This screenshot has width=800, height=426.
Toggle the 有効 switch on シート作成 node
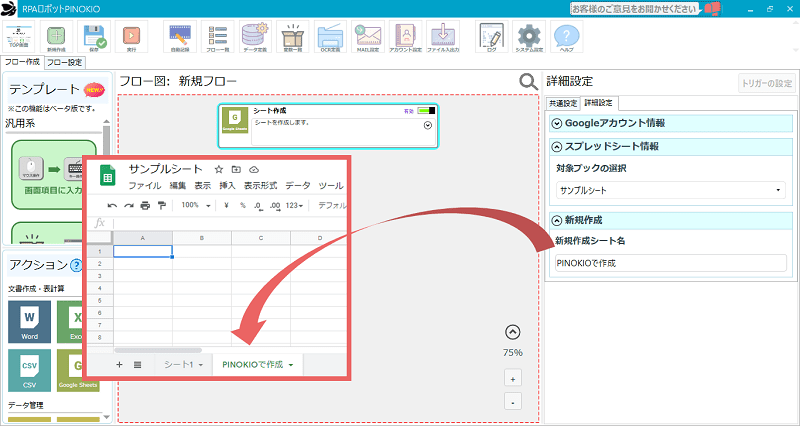(426, 111)
